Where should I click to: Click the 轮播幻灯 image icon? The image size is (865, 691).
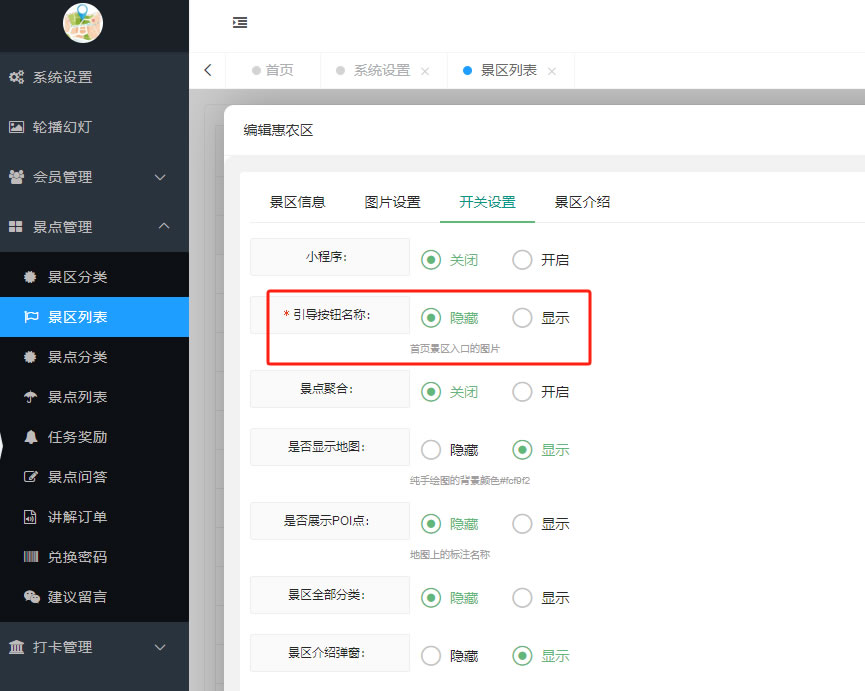[x=17, y=127]
